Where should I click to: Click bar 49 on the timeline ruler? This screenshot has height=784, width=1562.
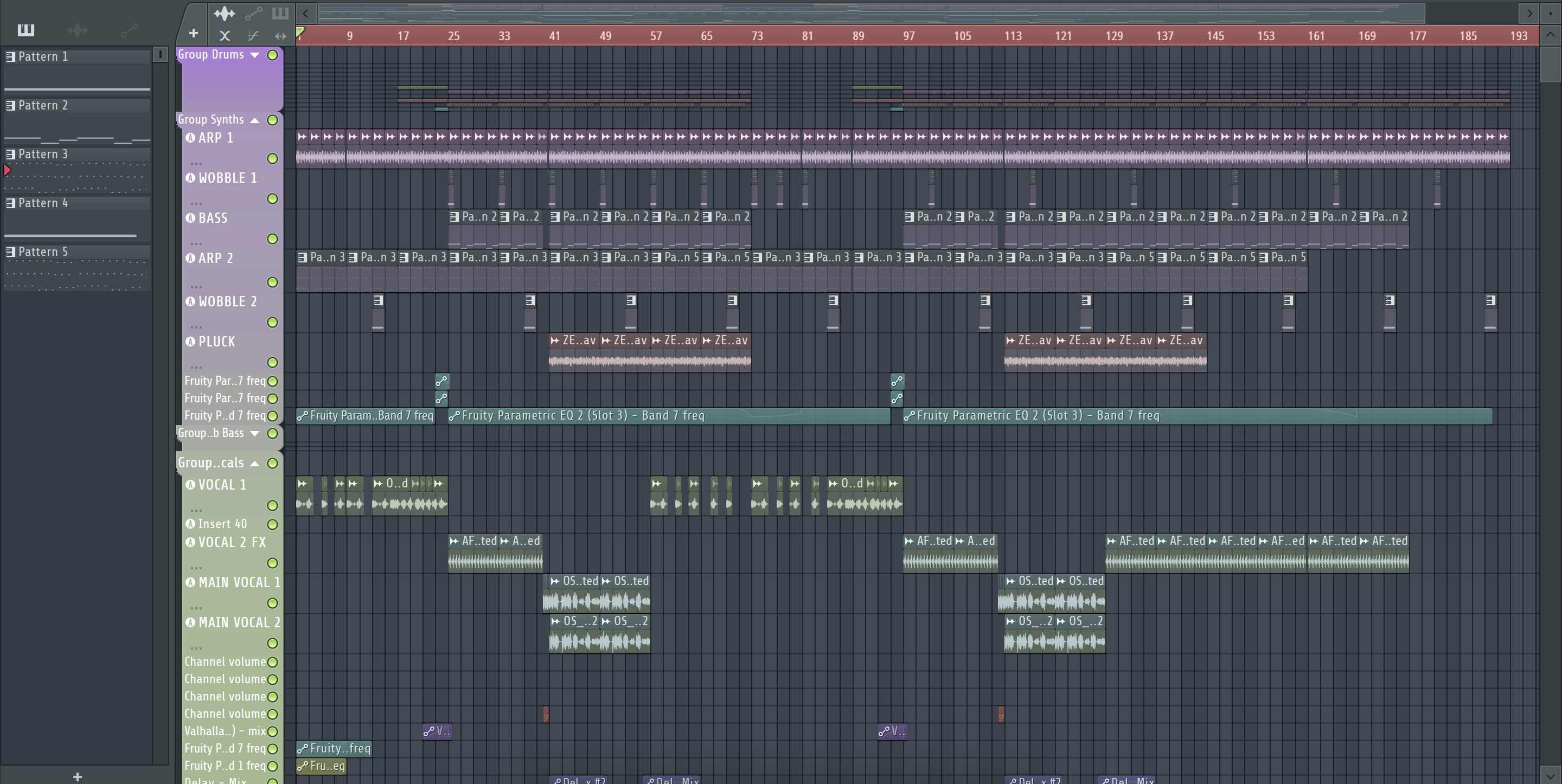pyautogui.click(x=605, y=36)
